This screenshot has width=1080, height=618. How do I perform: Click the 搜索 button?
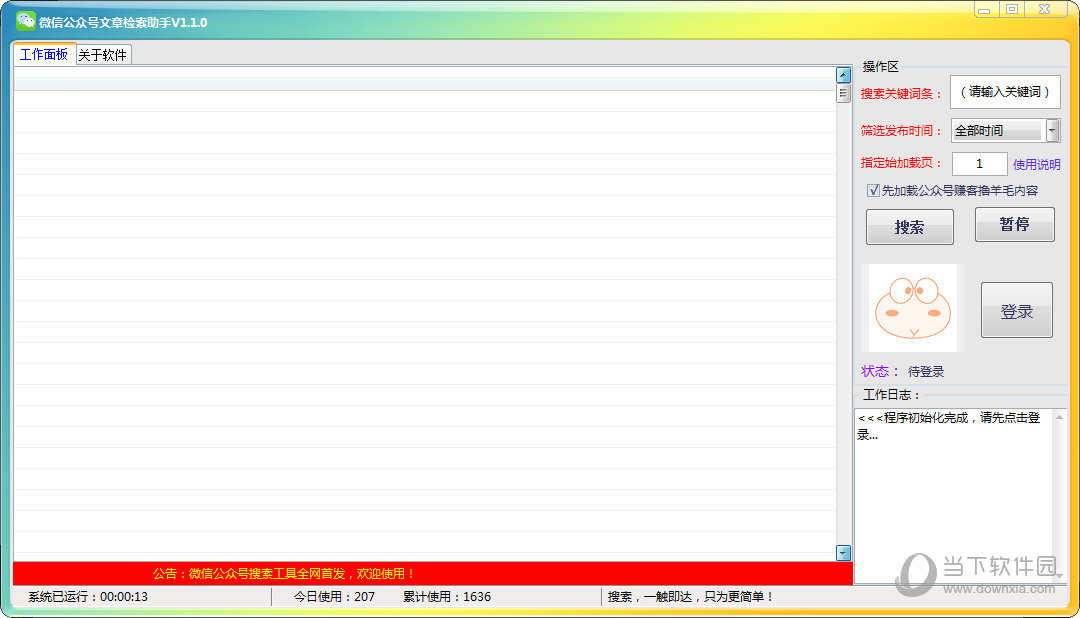pos(909,227)
